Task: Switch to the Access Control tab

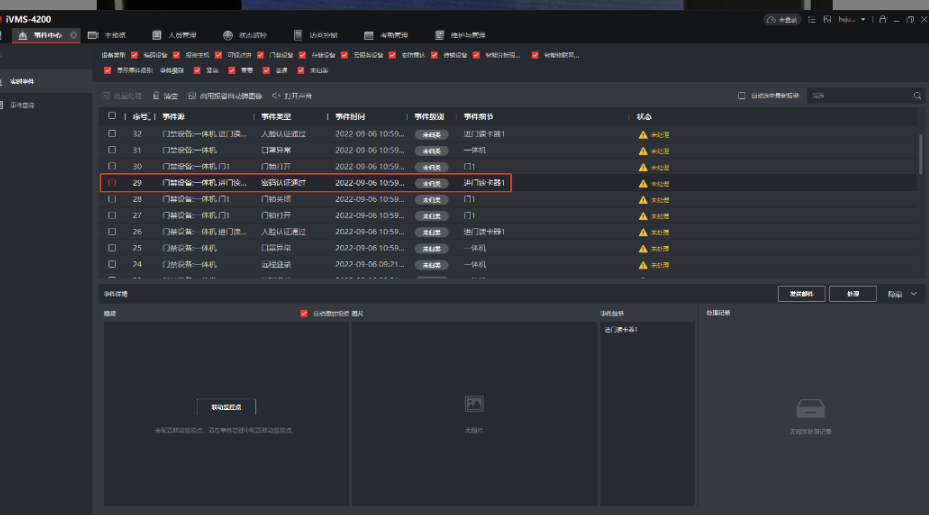Action: click(312, 35)
